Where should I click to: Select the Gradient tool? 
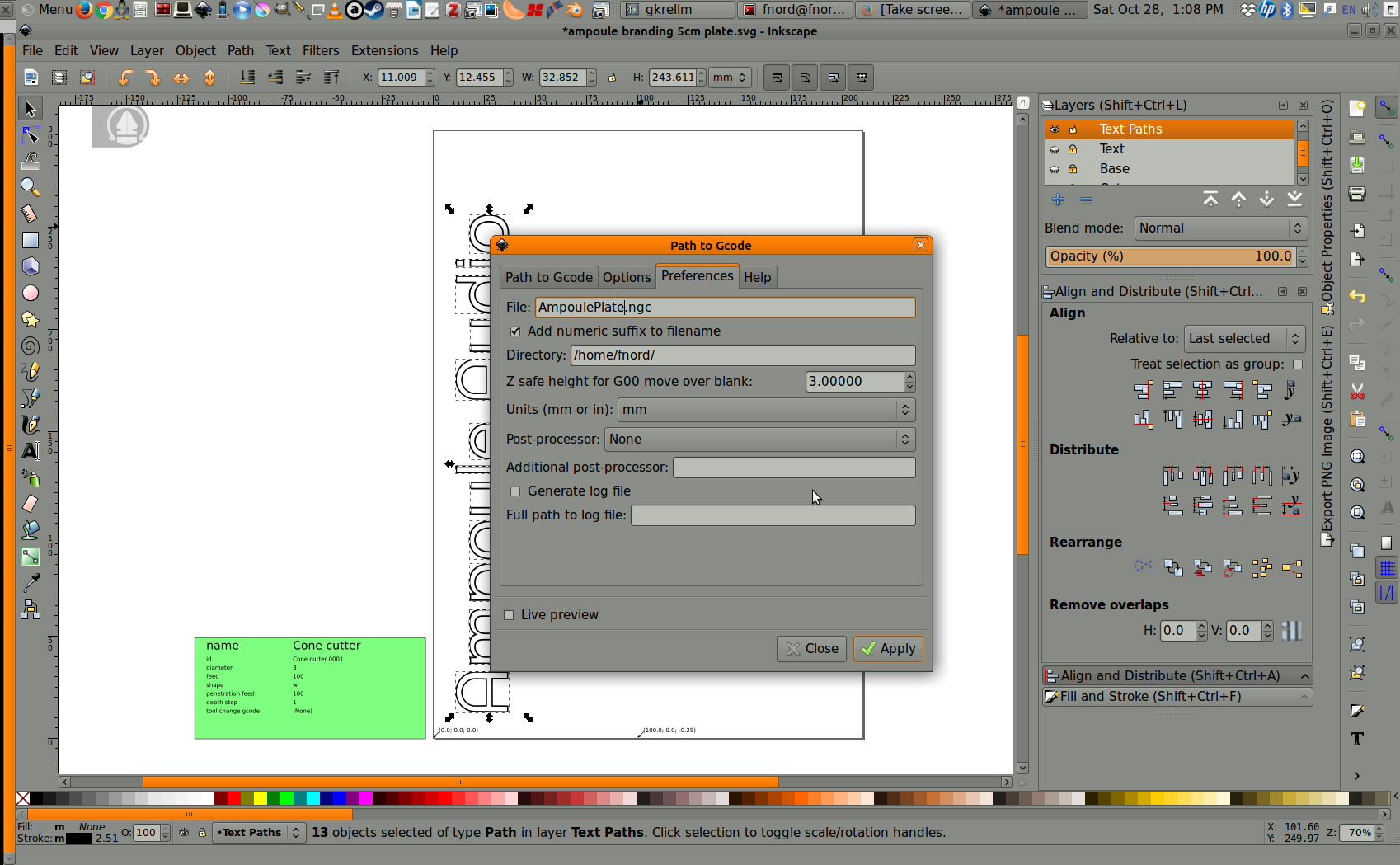[x=30, y=557]
